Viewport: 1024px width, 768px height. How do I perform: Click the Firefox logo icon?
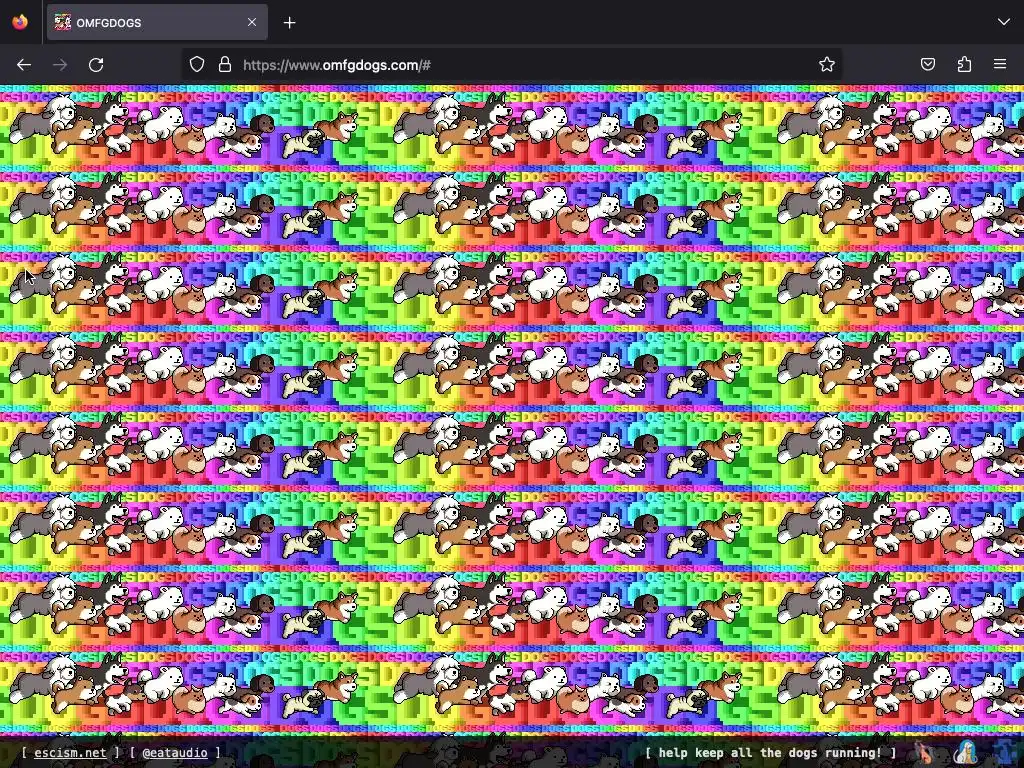[x=20, y=22]
